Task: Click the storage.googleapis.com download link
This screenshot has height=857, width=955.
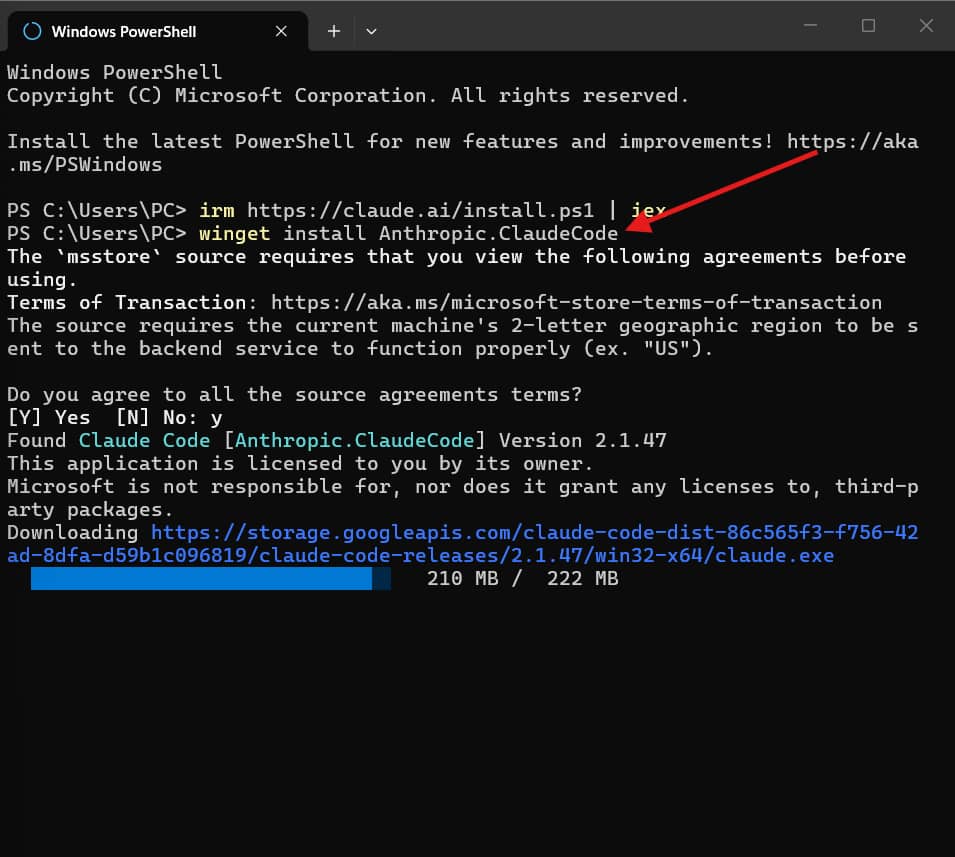Action: click(x=535, y=532)
